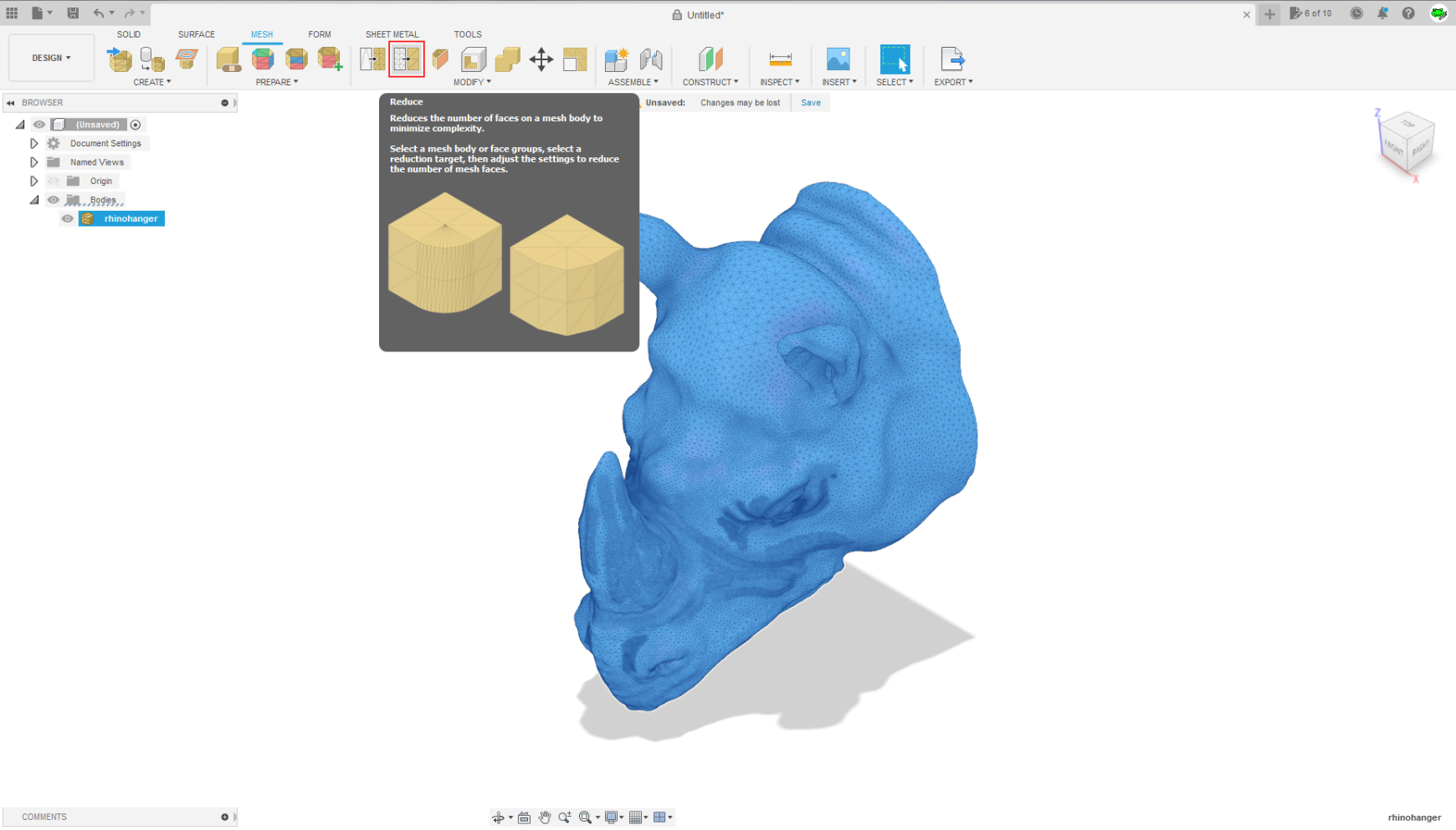The height and width of the screenshot is (830, 1456).
Task: Toggle visibility of the Origin folder
Action: (53, 181)
